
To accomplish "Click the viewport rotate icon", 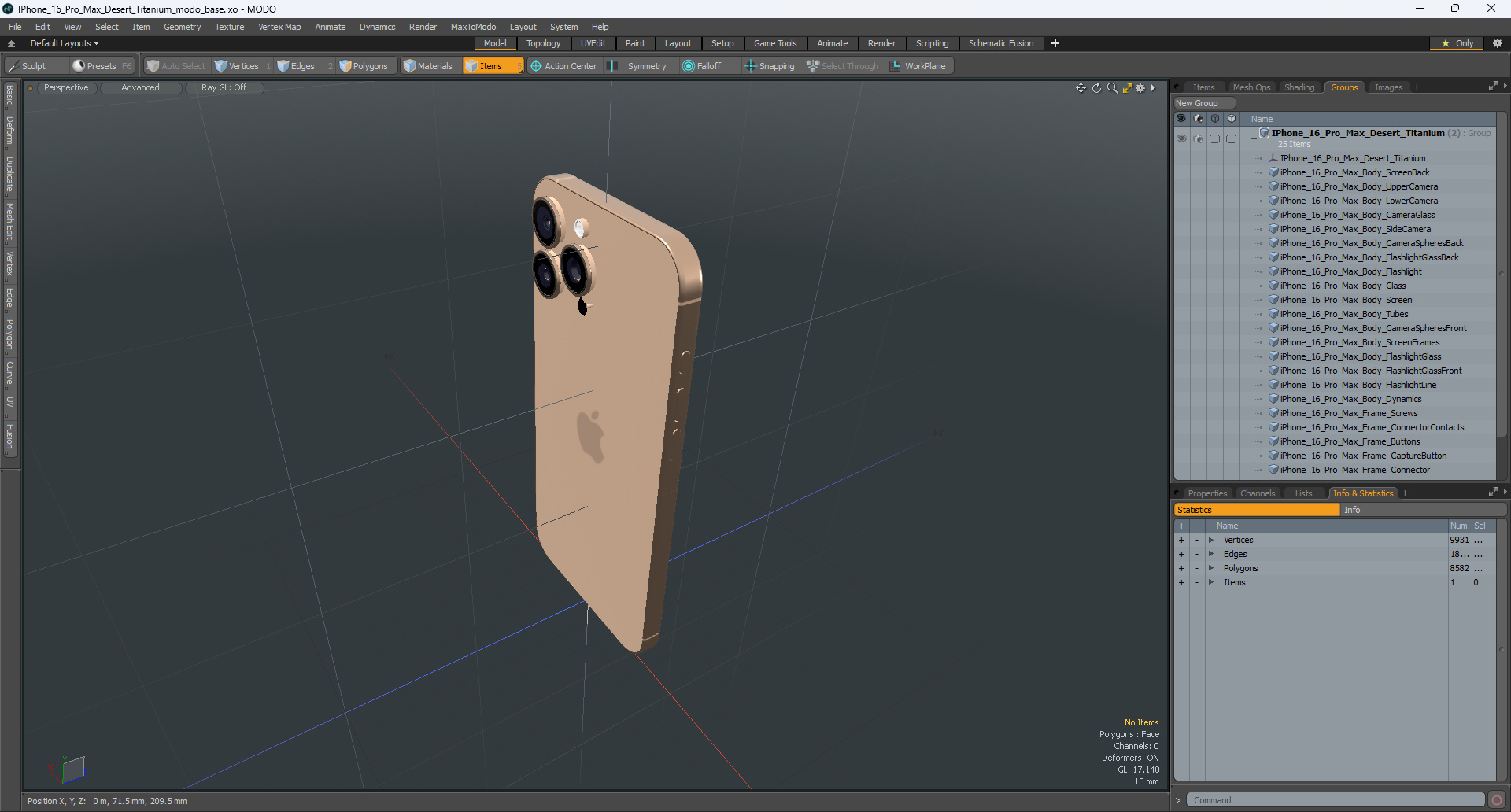I will tap(1096, 88).
